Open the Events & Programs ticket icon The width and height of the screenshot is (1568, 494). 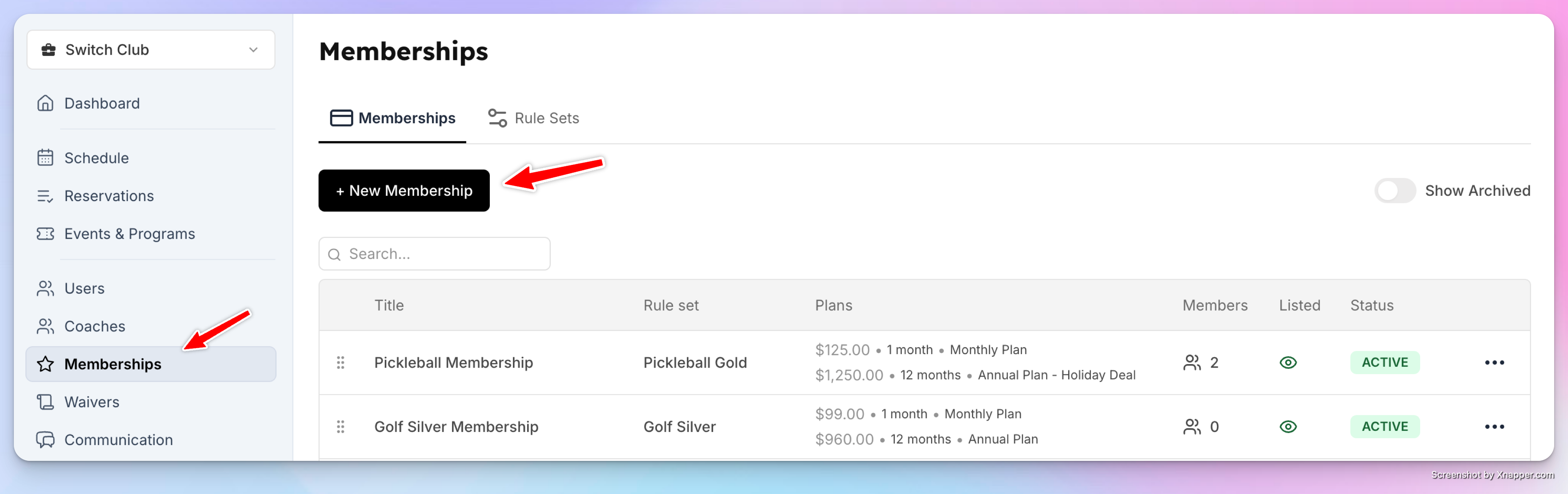point(45,234)
